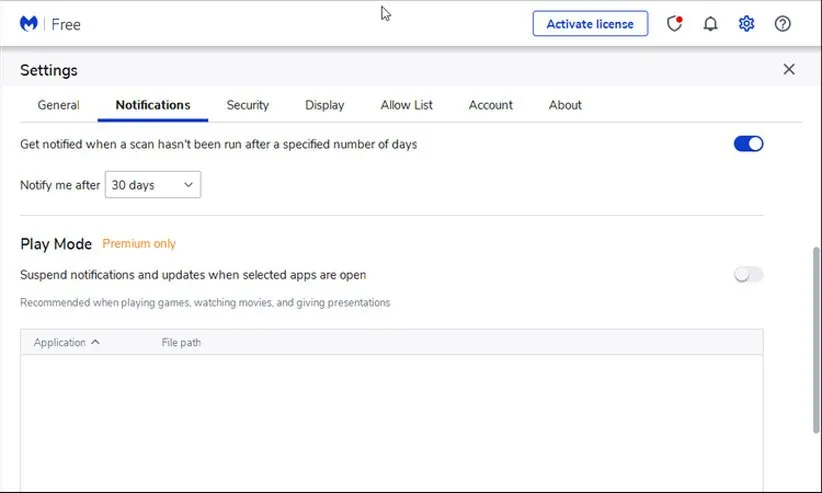Open the Display tab

[324, 105]
